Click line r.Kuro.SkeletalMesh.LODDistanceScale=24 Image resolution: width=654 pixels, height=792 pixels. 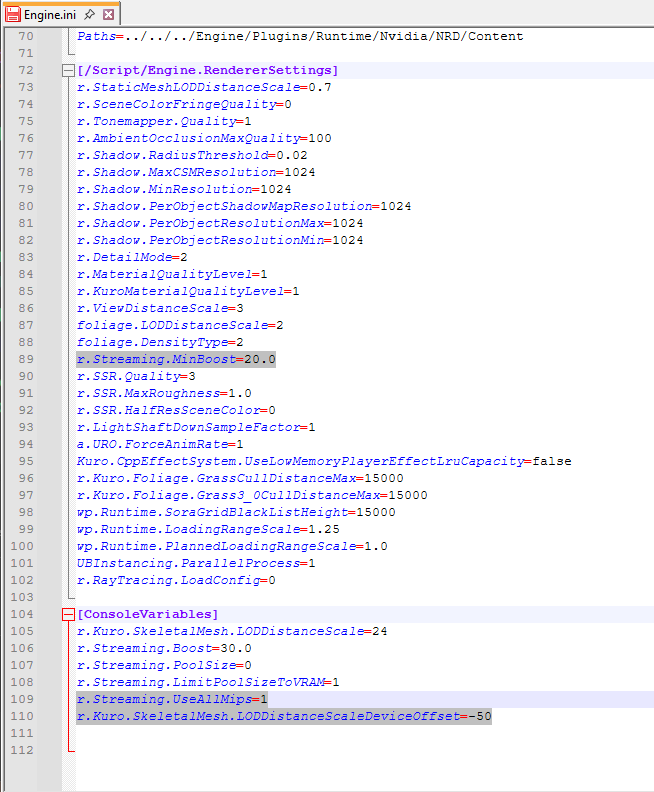click(232, 631)
